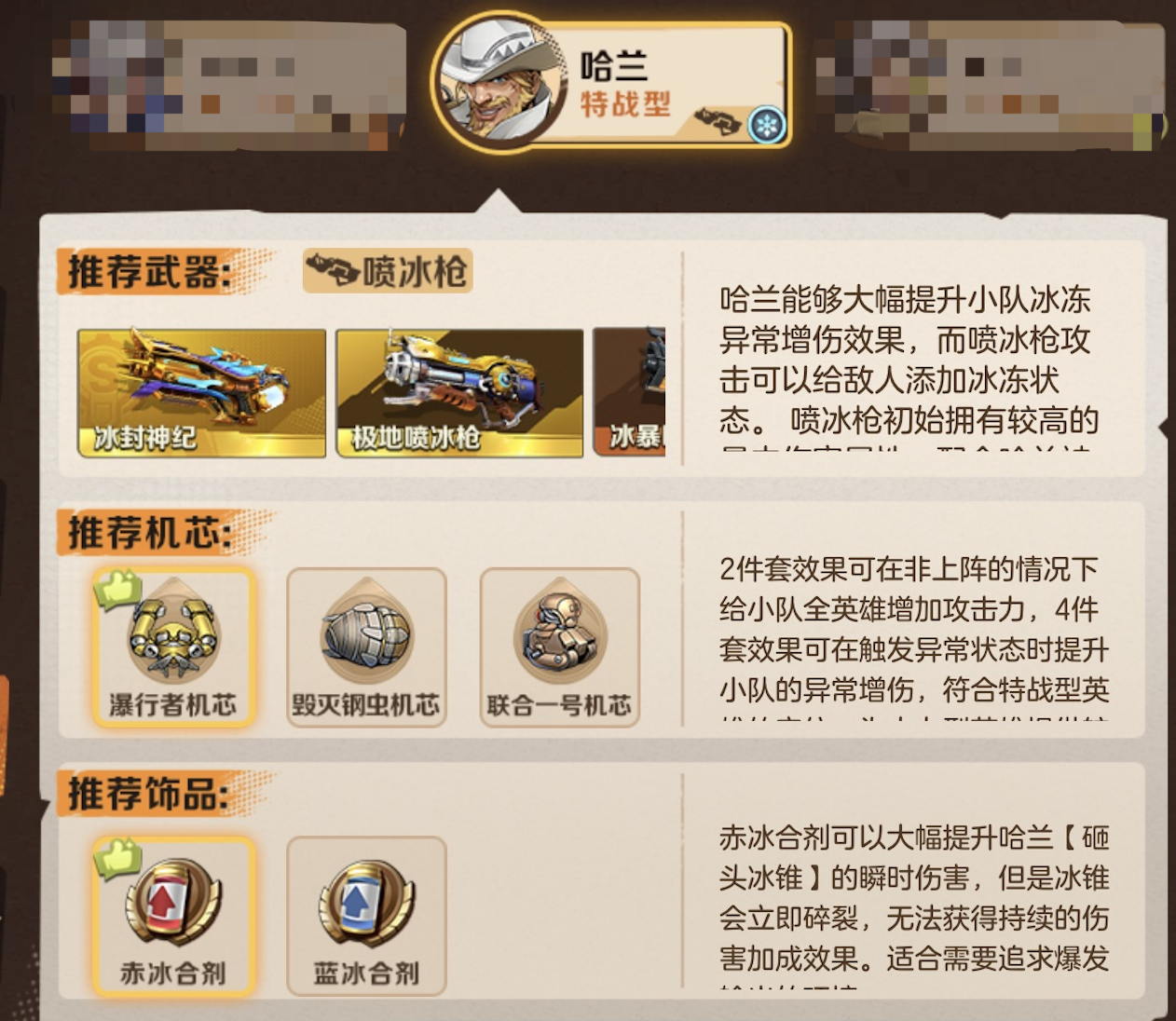This screenshot has width=1176, height=1021.
Task: Open the 冰封神纪 weapon card
Action: [201, 392]
